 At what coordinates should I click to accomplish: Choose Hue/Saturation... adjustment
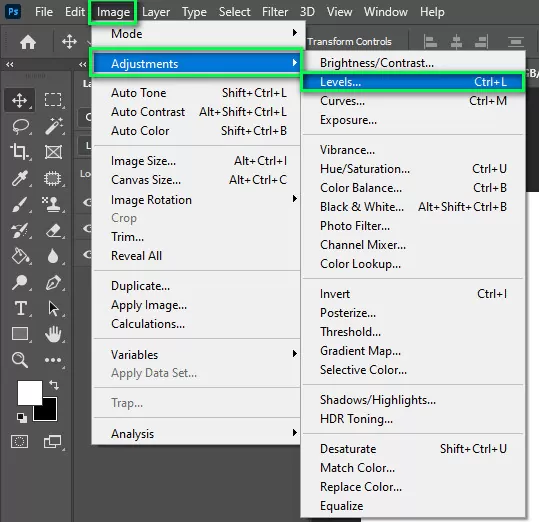click(413, 169)
